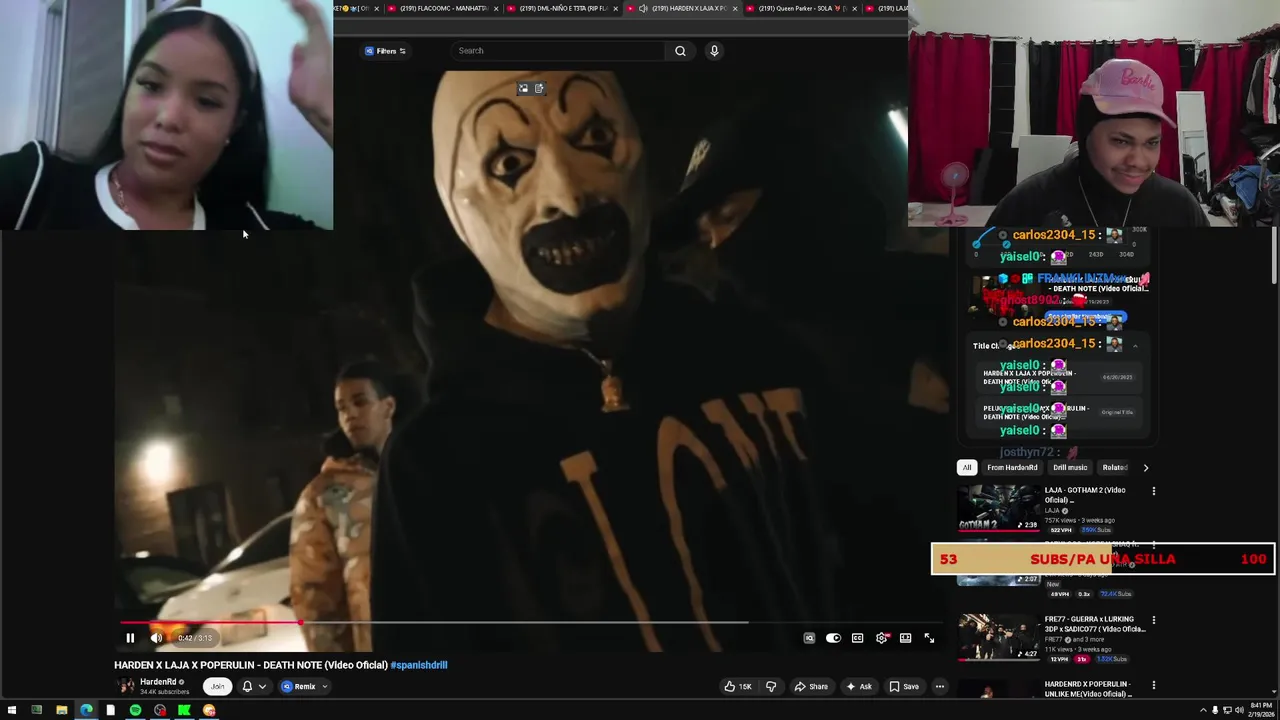
Task: Open the #spanishdrill hashtag link
Action: coord(419,665)
